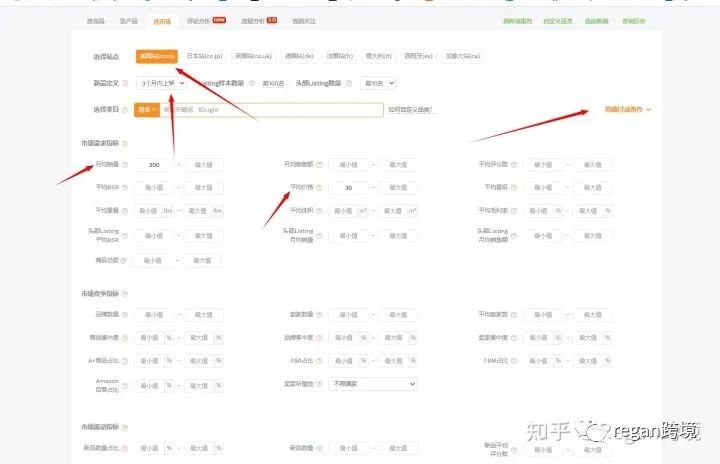The height and width of the screenshot is (464, 720).
Task: Click the 平均价格 minimum field showing 30
Action: (x=349, y=187)
